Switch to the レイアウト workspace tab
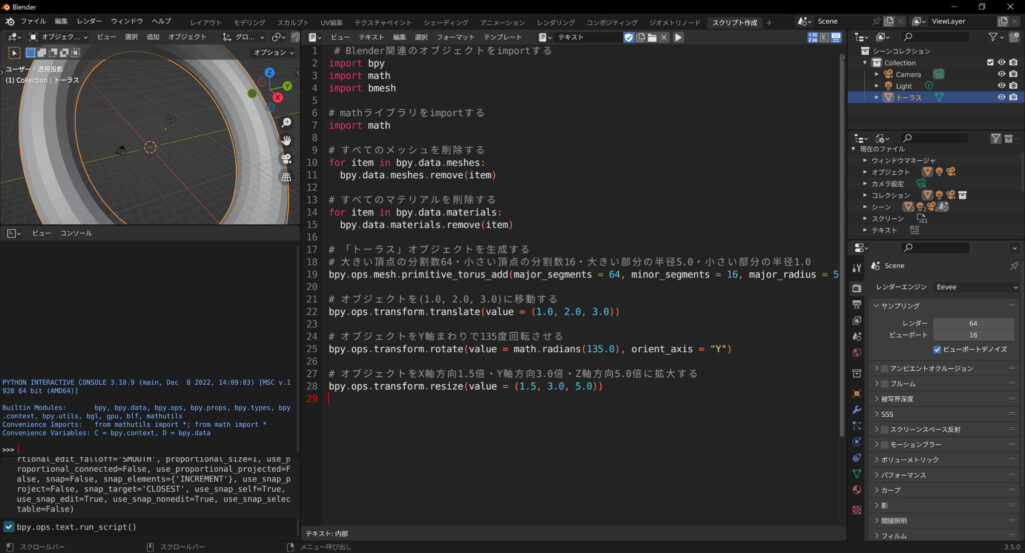Viewport: 1025px width, 553px height. pos(206,22)
